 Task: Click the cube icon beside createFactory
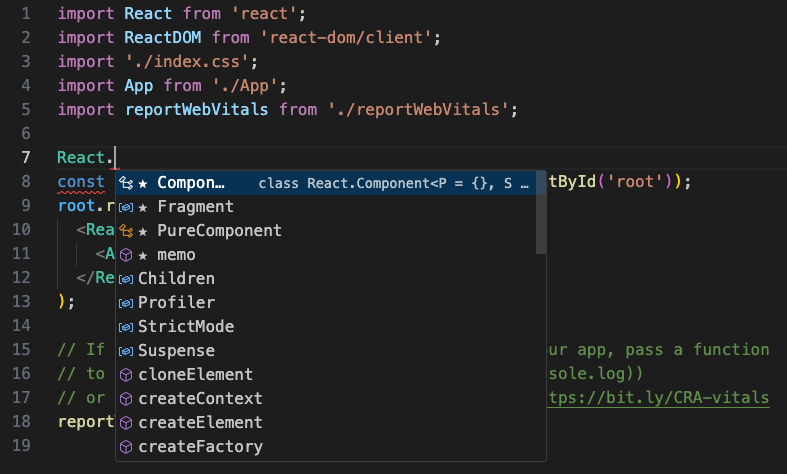[127, 447]
